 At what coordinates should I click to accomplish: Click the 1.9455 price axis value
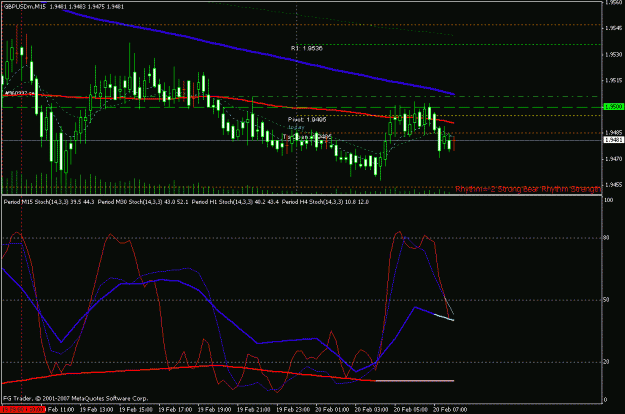point(613,185)
